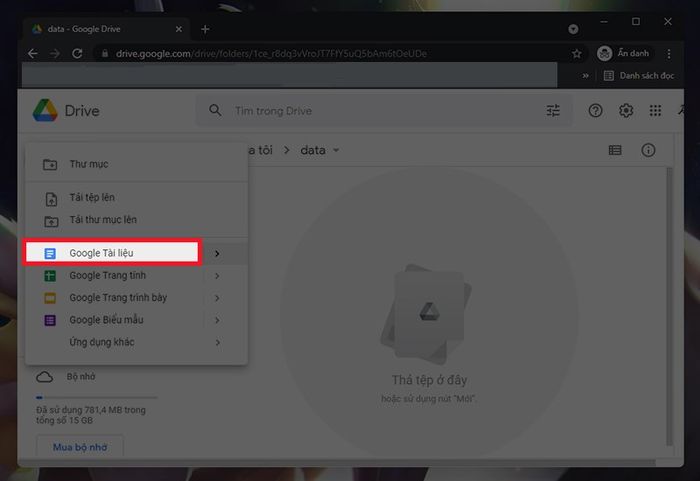This screenshot has width=700, height=481.
Task: Click the storage usage progress bar
Action: (x=96, y=397)
